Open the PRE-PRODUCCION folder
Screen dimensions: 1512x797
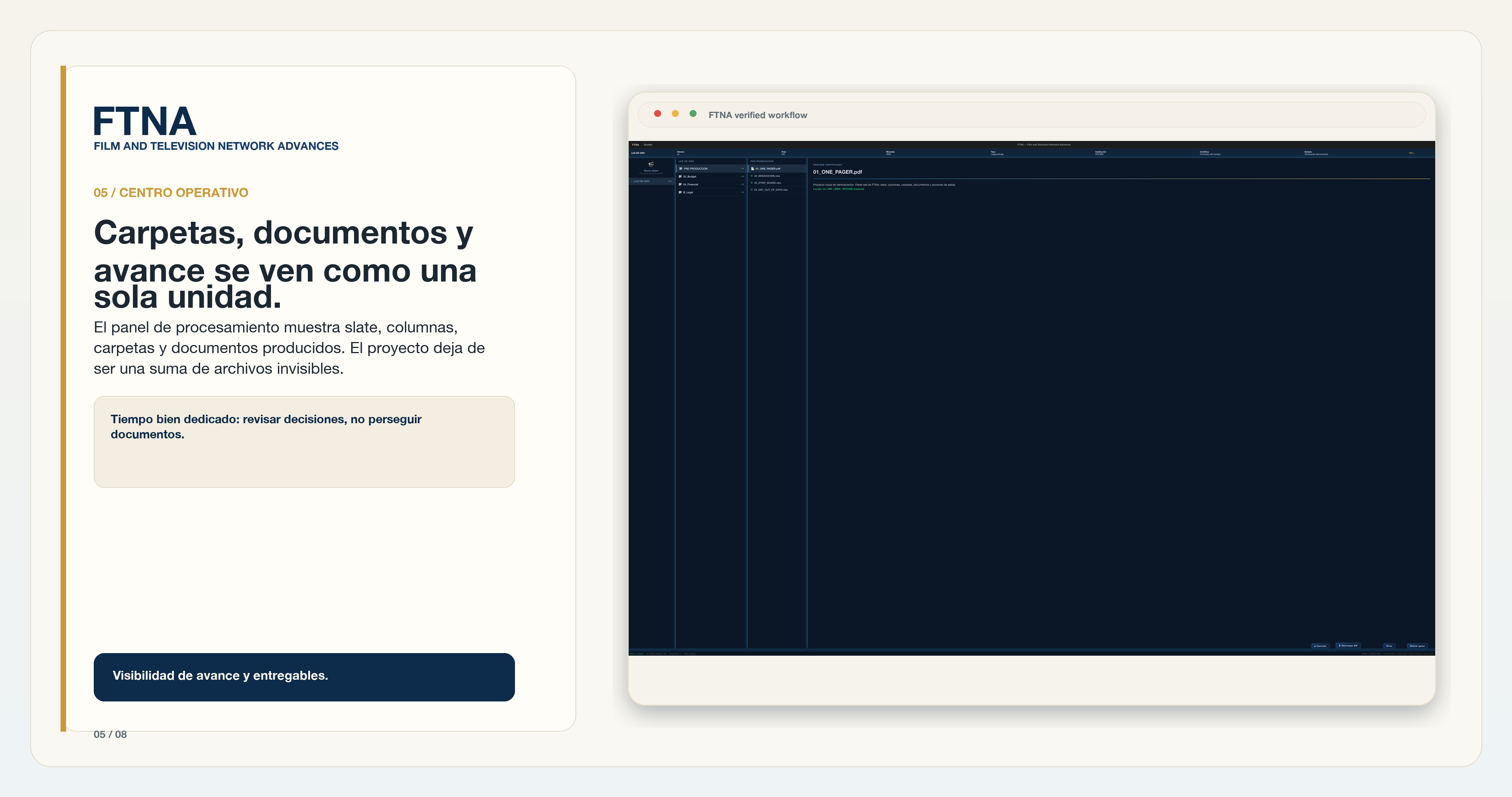coord(711,168)
